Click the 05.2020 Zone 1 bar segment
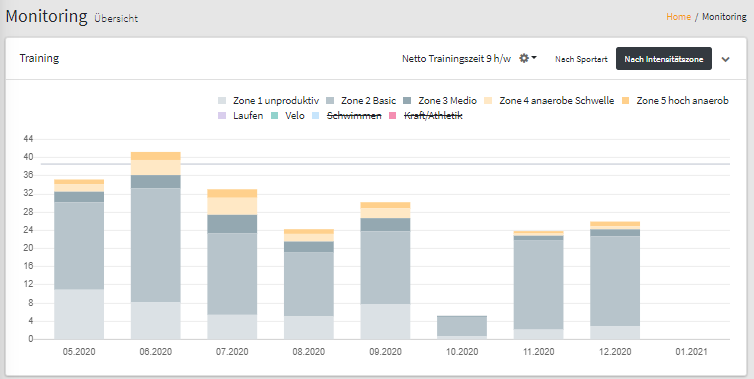This screenshot has width=754, height=379. 79,314
